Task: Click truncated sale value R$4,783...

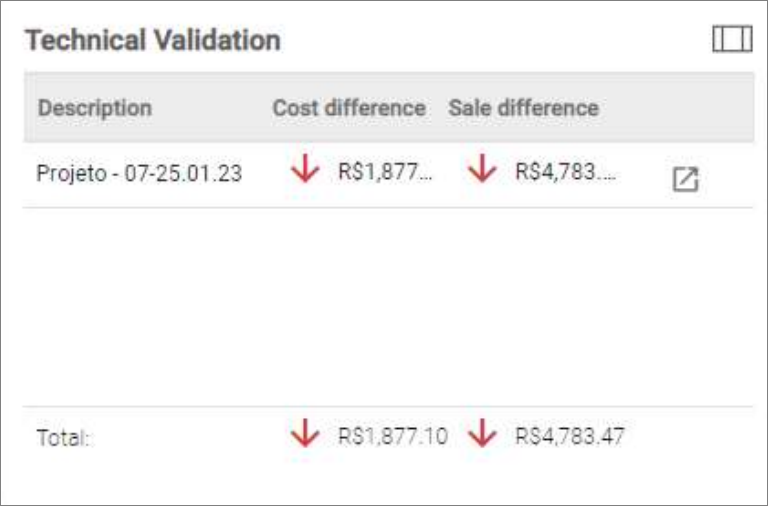Action: click(x=565, y=172)
